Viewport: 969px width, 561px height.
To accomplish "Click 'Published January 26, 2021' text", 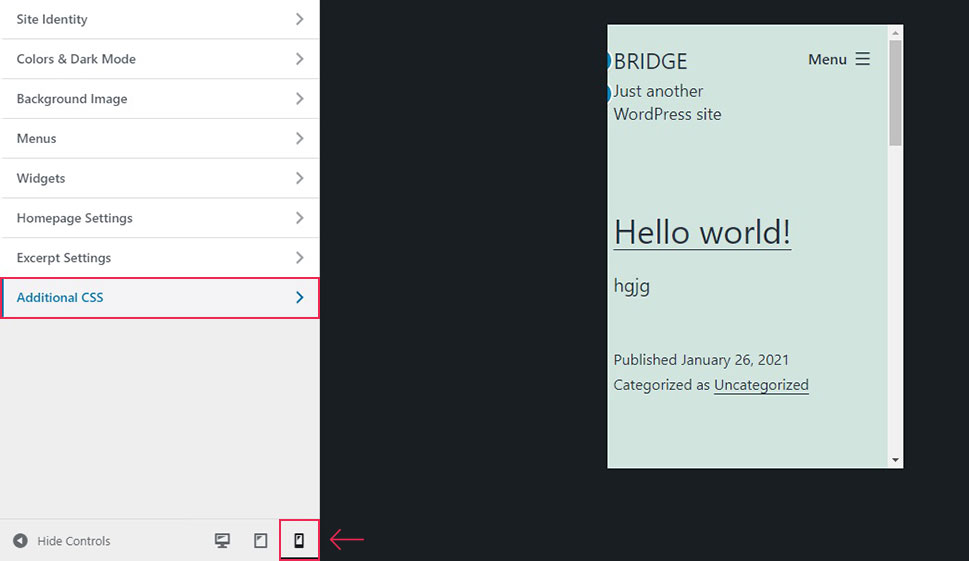I will [x=701, y=360].
